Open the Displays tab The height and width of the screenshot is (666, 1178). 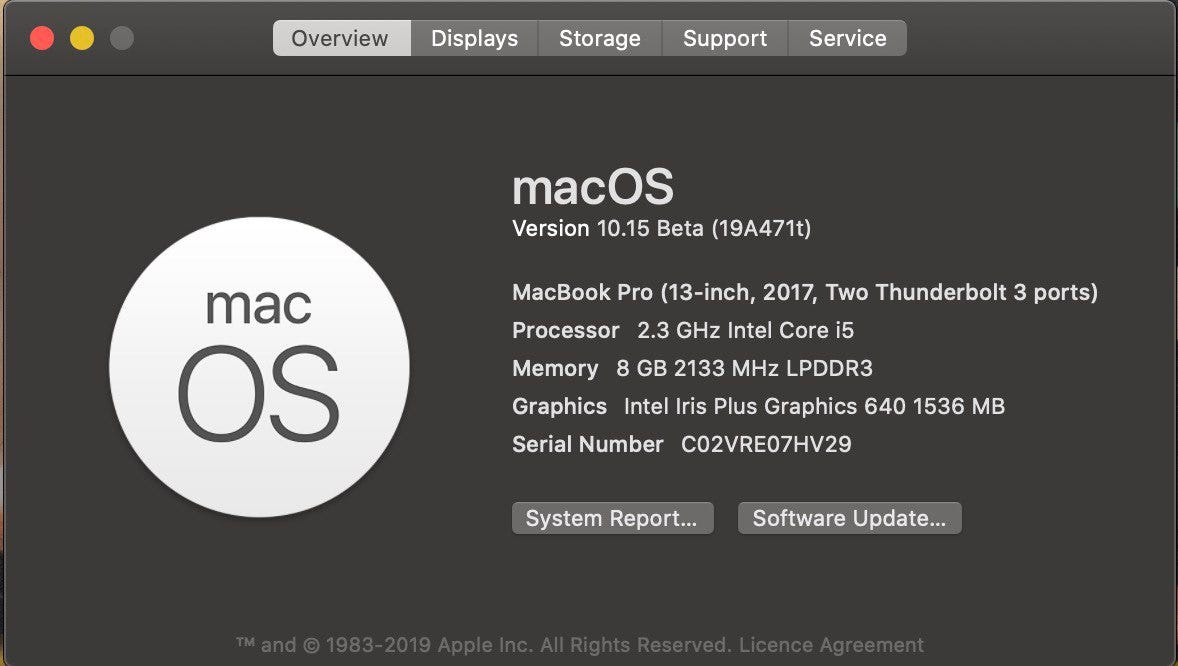(x=474, y=39)
